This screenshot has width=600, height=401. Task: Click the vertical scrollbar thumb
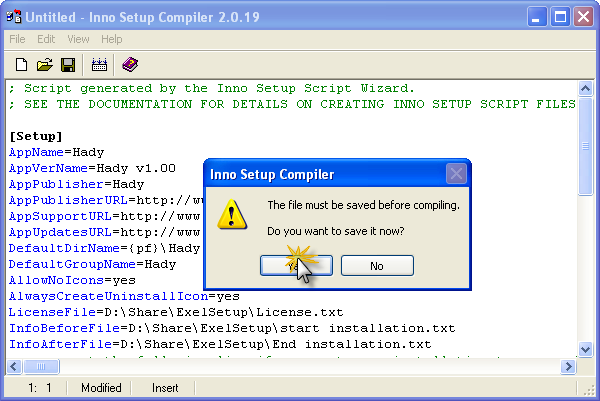(x=585, y=146)
